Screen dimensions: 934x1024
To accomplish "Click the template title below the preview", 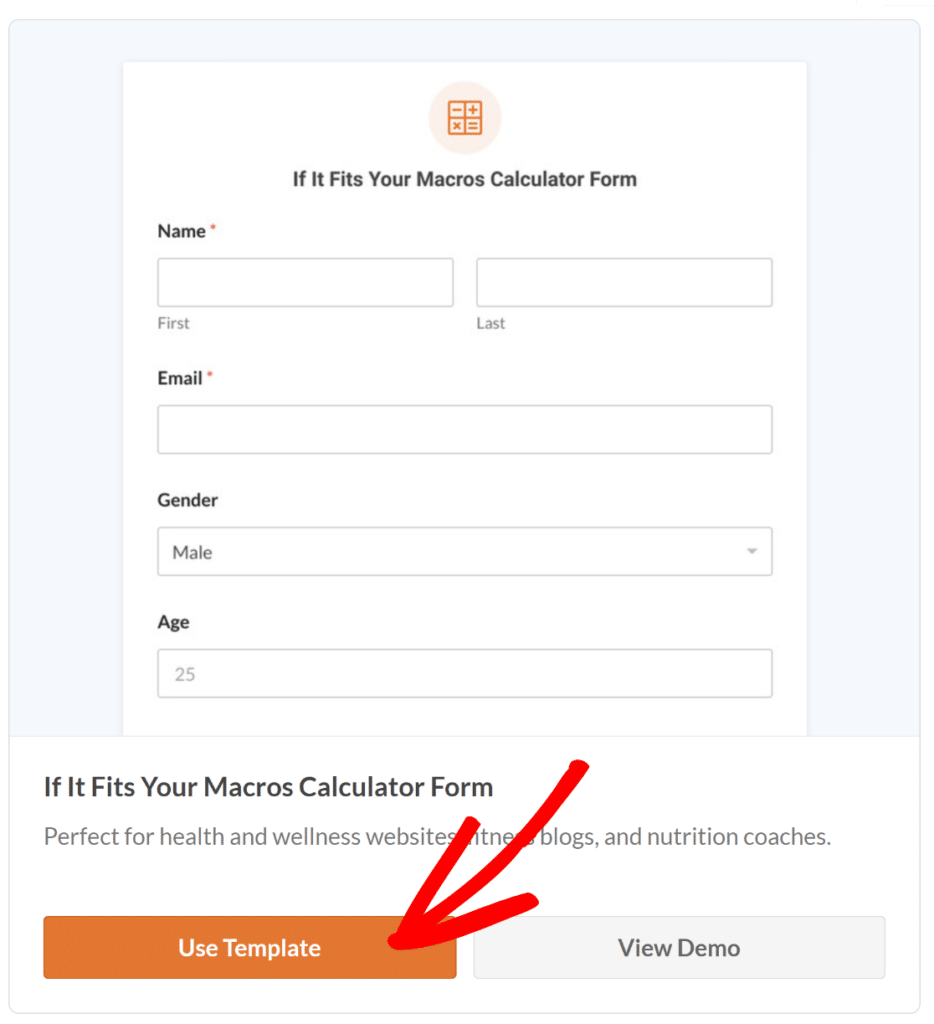I will tap(268, 787).
